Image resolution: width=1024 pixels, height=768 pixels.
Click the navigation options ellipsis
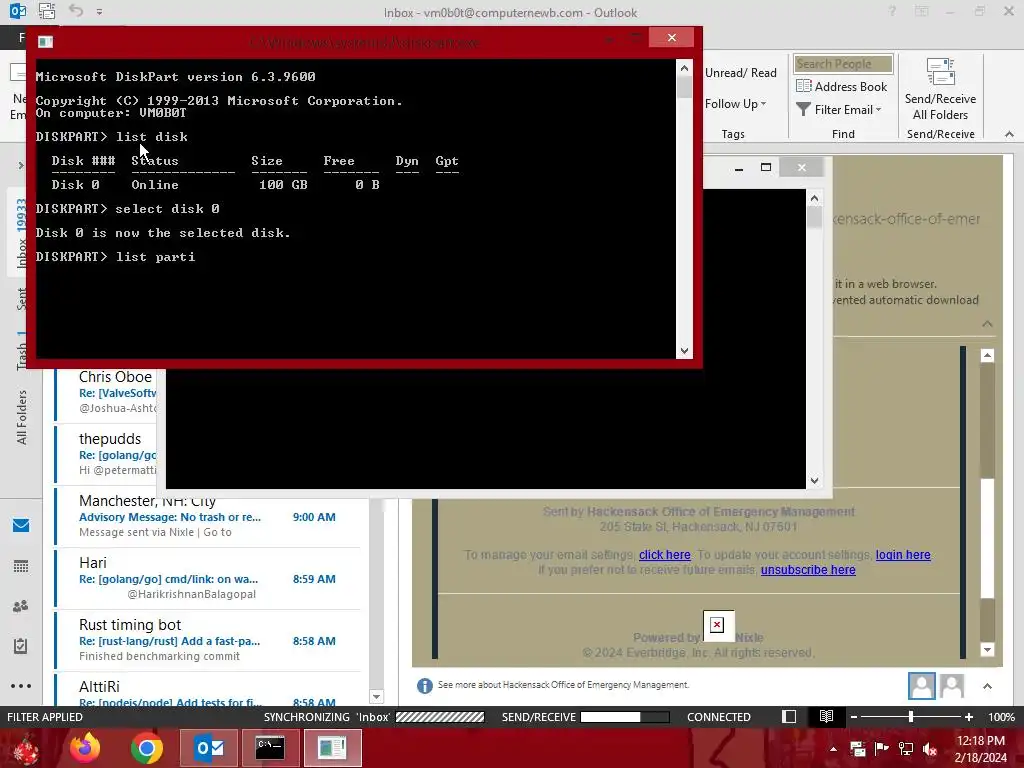point(21,686)
